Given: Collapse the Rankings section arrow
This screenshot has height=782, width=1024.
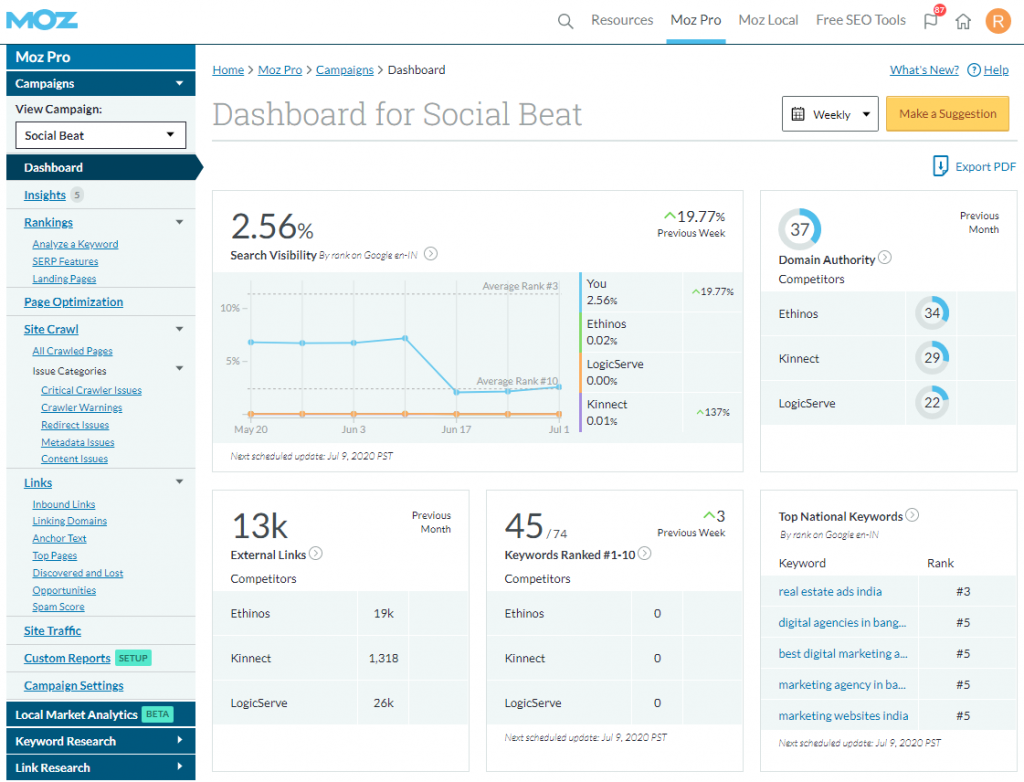Looking at the screenshot, I should point(180,222).
